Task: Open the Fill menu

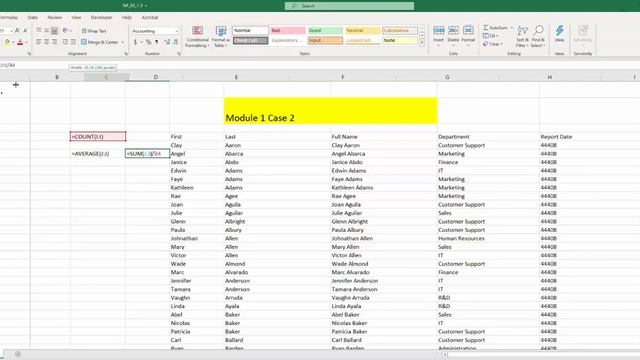Action: coord(490,36)
